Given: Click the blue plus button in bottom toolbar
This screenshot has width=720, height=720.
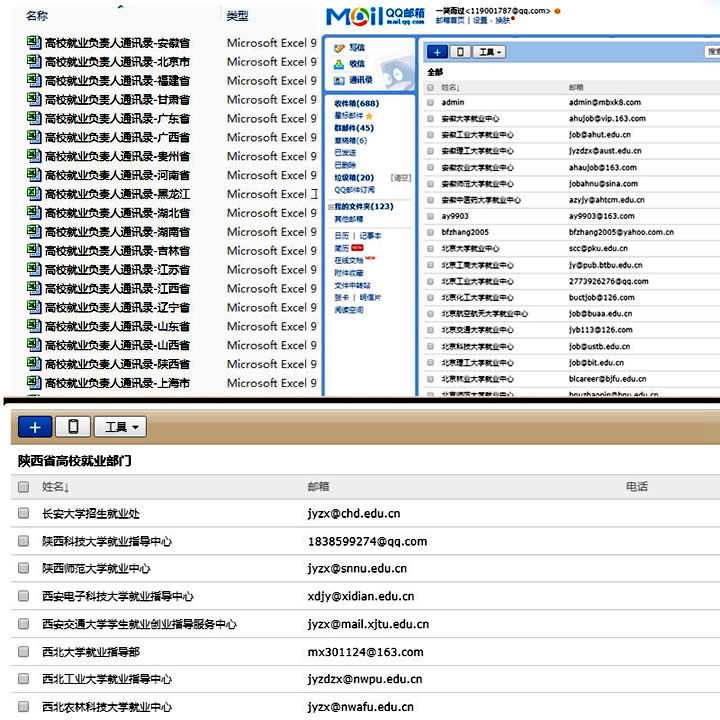Looking at the screenshot, I should coord(35,427).
